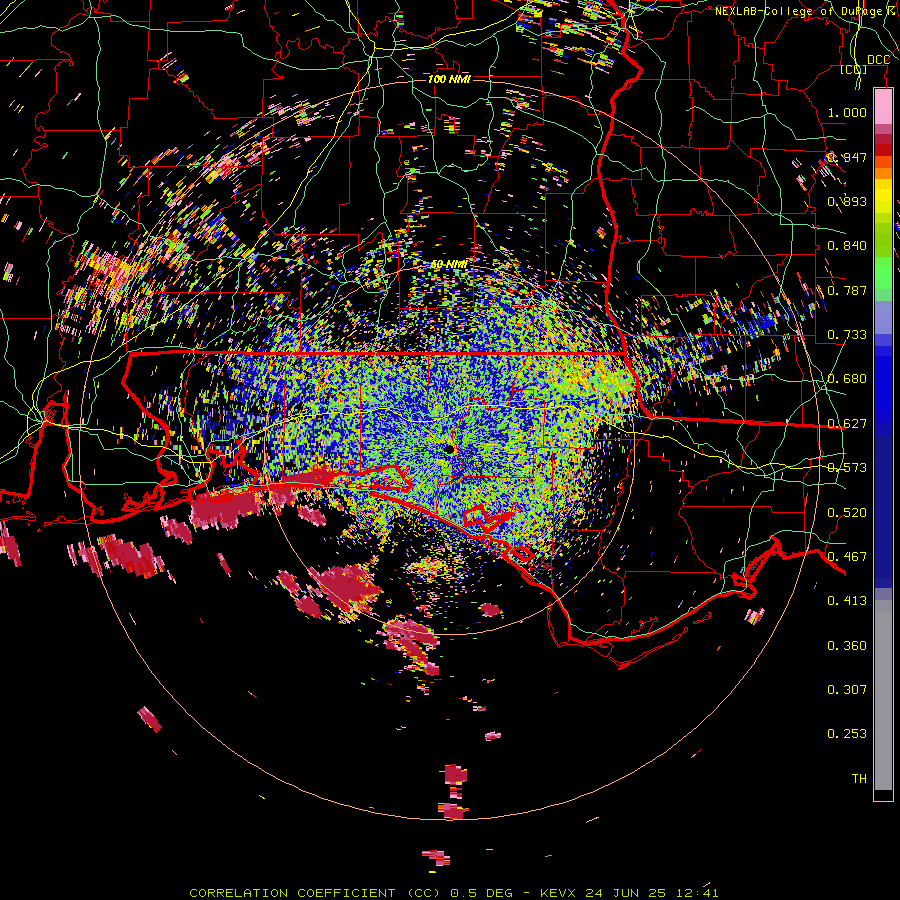Click the black radar site dot at center
900x900 pixels.
tap(449, 449)
